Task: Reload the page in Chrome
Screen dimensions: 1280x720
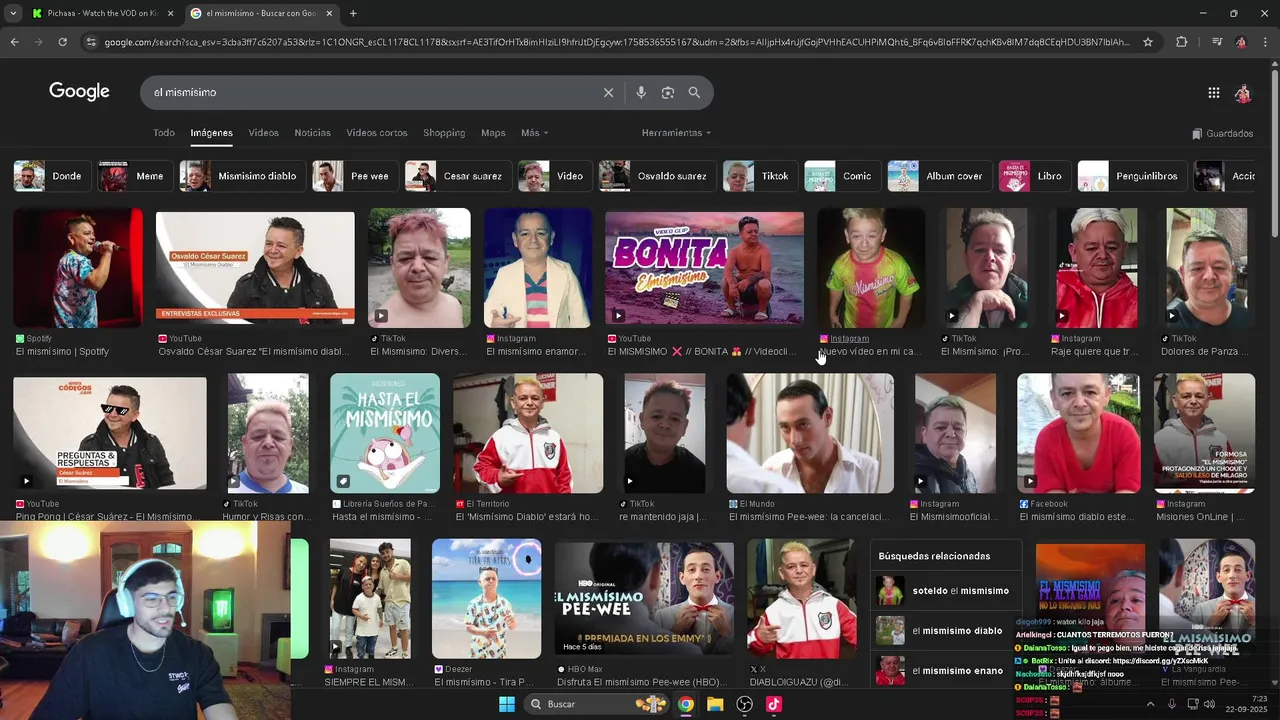Action: (x=62, y=42)
